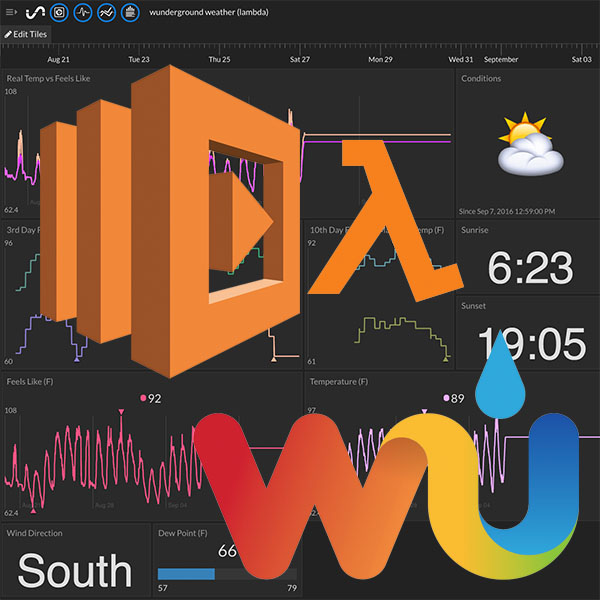Viewport: 600px width, 600px height.
Task: Click the 61 axis label in 10th Day chart
Action: (311, 361)
